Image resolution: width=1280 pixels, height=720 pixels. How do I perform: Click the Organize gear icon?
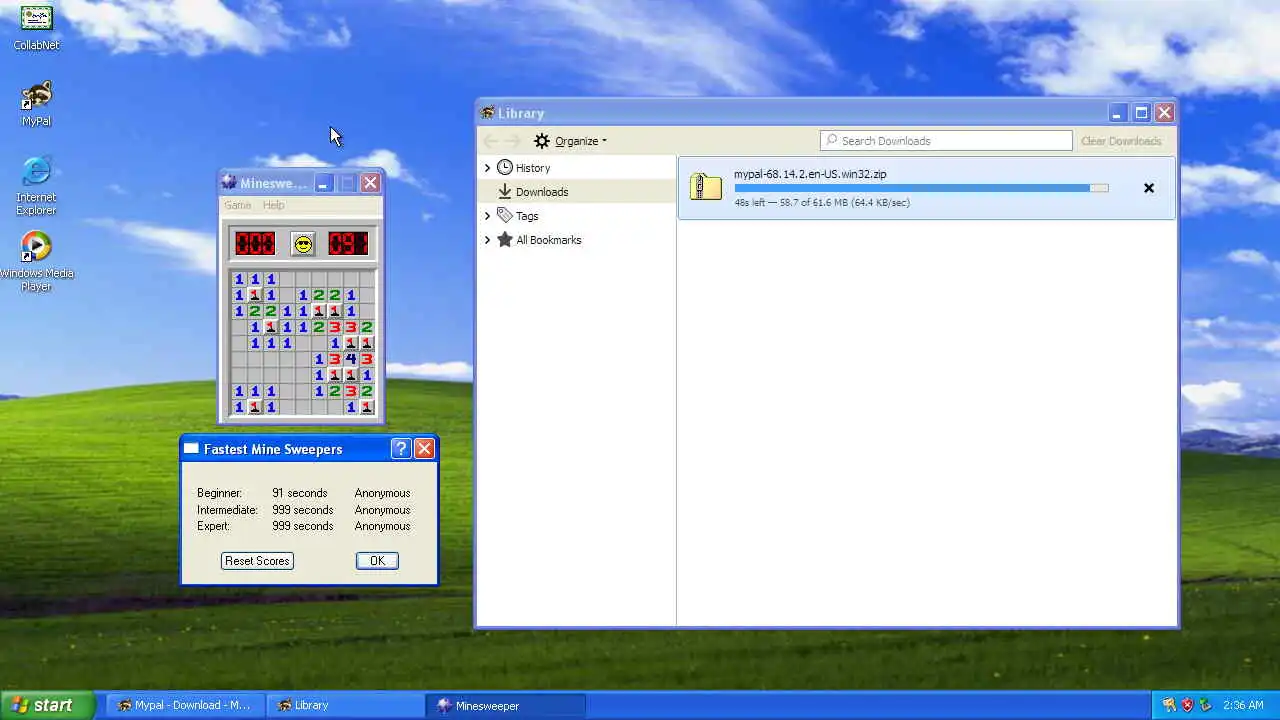tap(542, 141)
